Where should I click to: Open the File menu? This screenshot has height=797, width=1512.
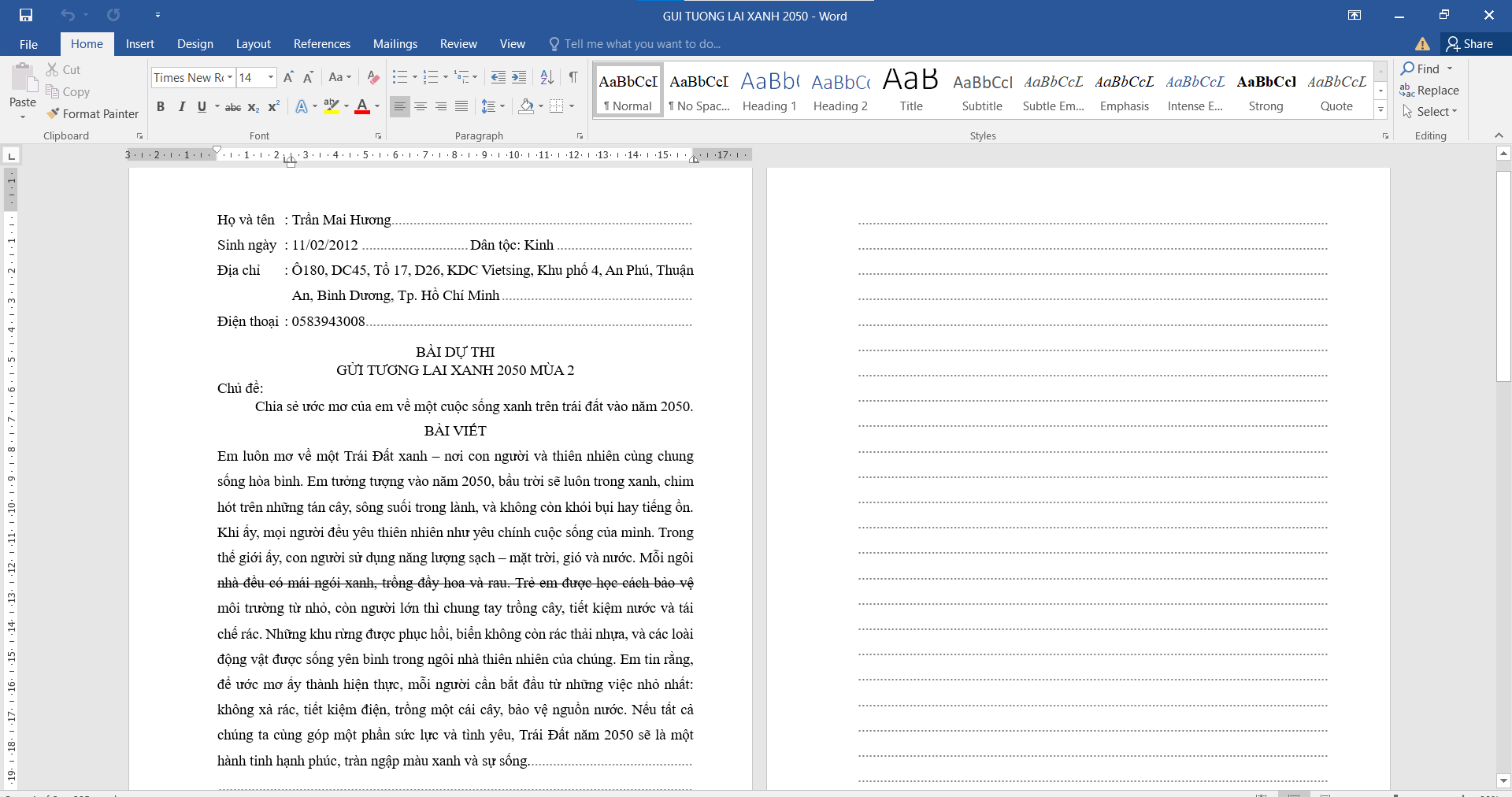[28, 44]
